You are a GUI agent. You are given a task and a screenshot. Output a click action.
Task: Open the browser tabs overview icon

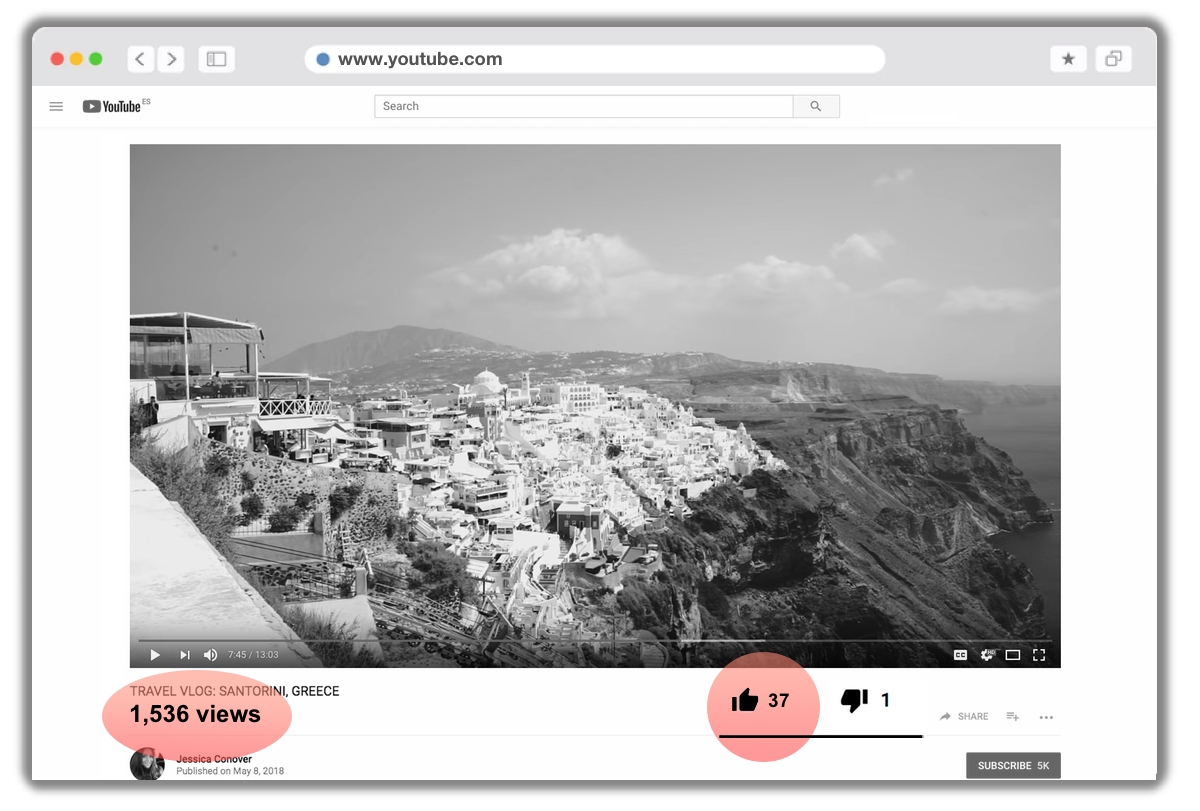click(1113, 59)
